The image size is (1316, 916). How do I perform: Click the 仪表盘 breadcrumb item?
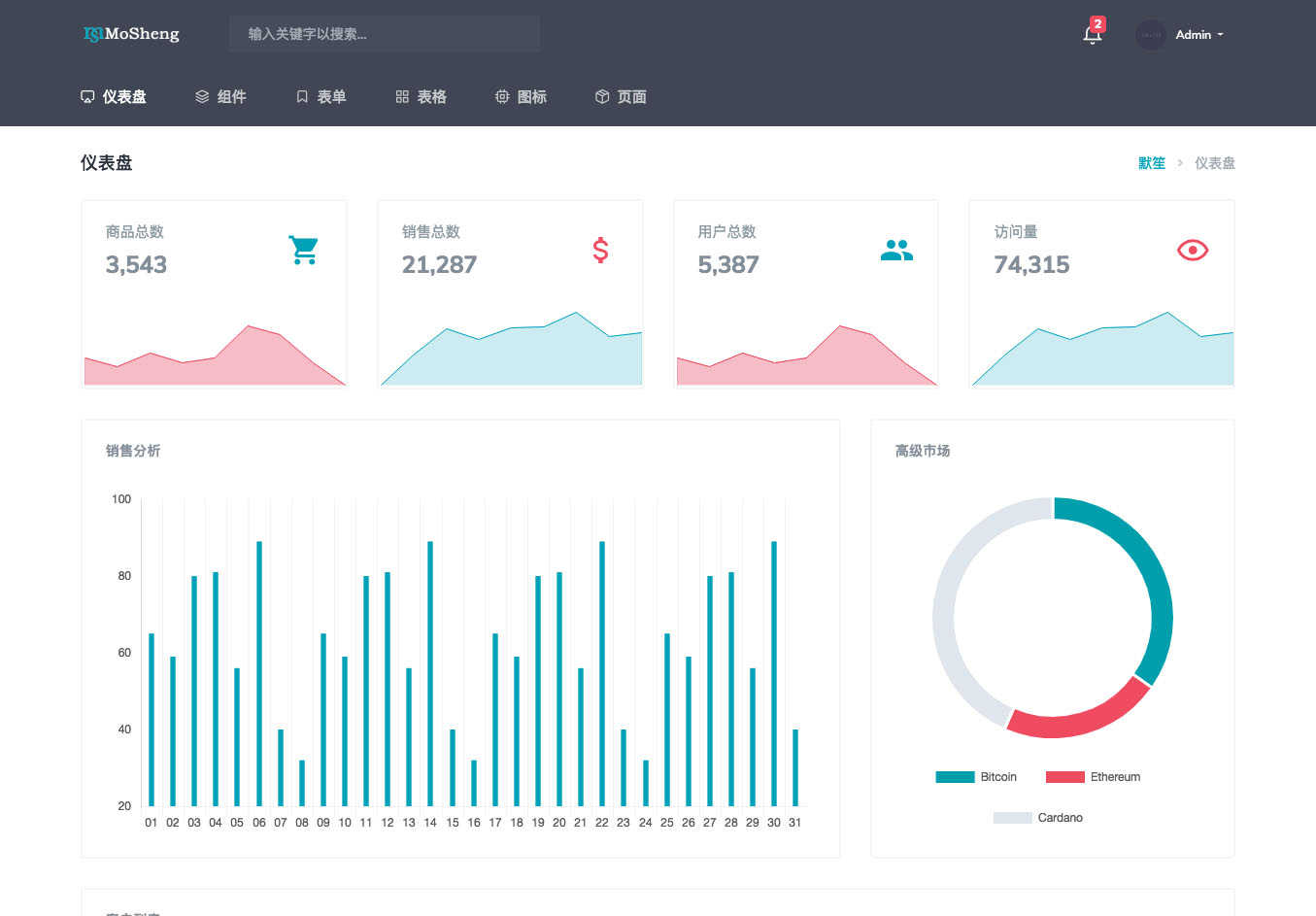pos(1215,163)
